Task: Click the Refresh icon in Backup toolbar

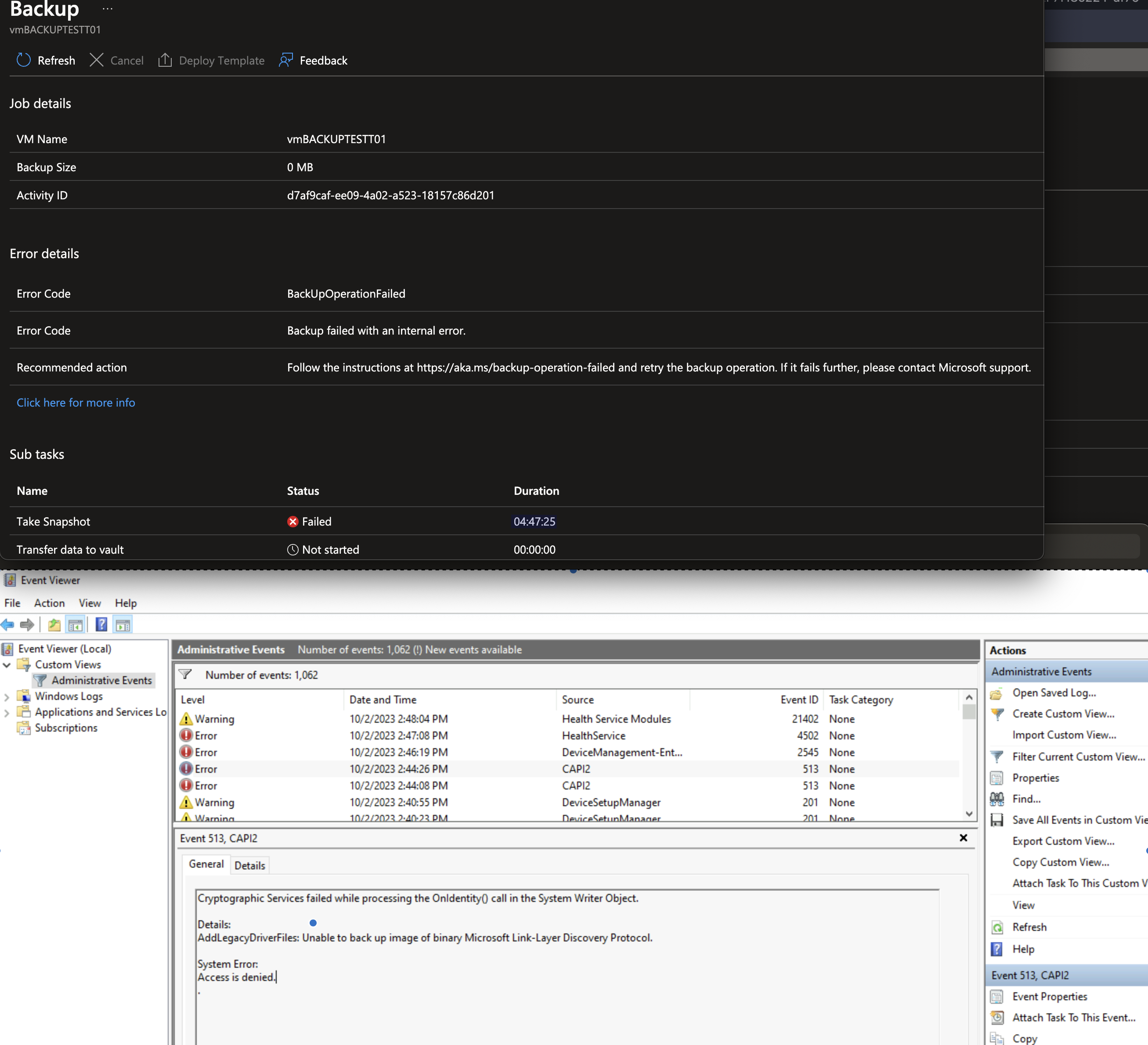Action: (x=23, y=60)
